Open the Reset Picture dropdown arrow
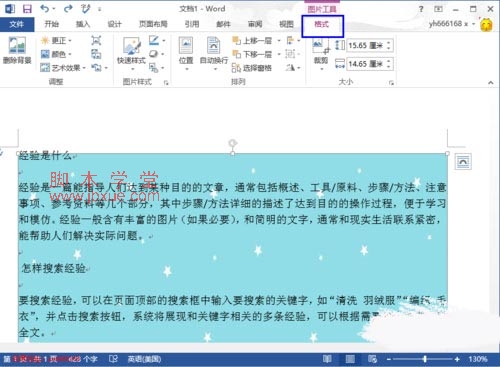Viewport: 500px width, 367px height. [106, 68]
